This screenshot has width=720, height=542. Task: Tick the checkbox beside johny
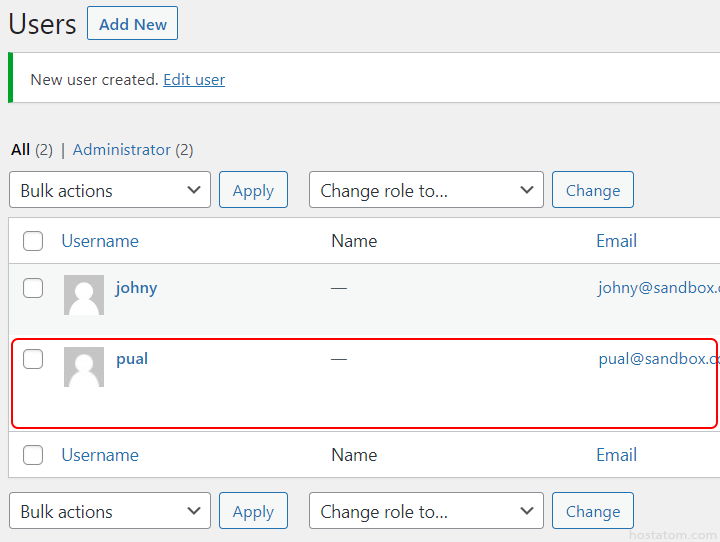(33, 288)
